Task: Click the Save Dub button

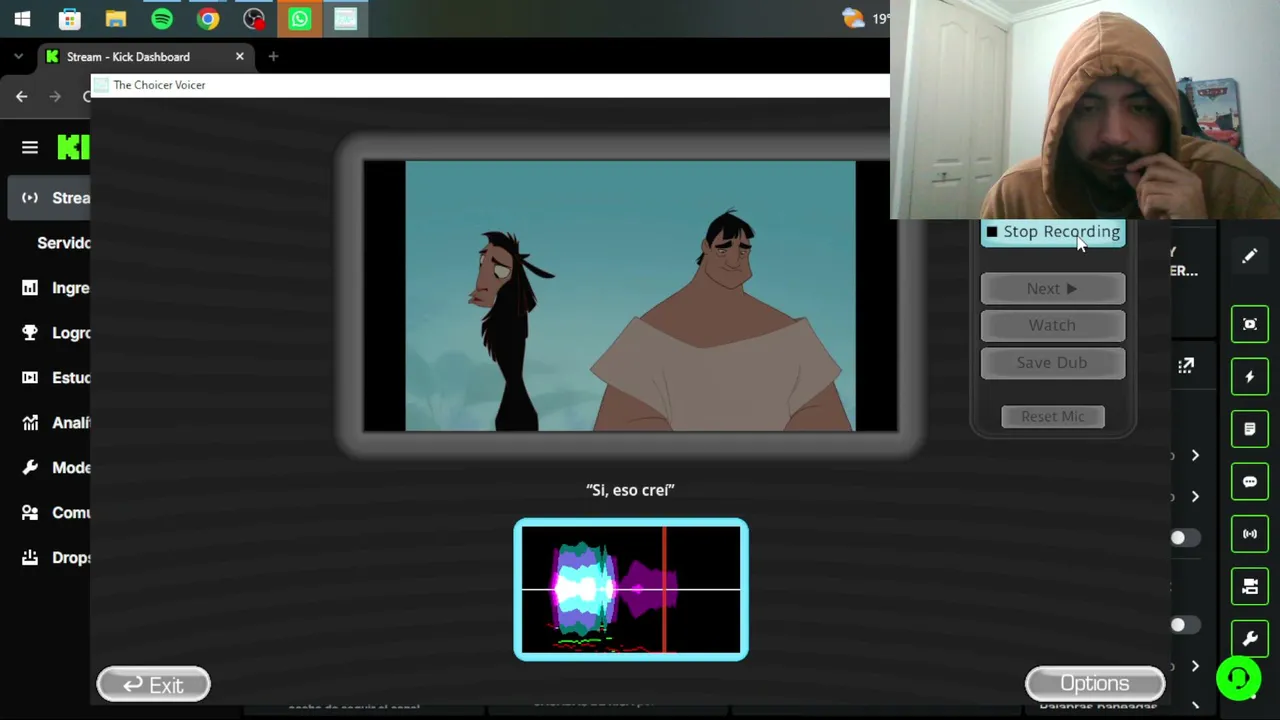Action: click(1052, 363)
